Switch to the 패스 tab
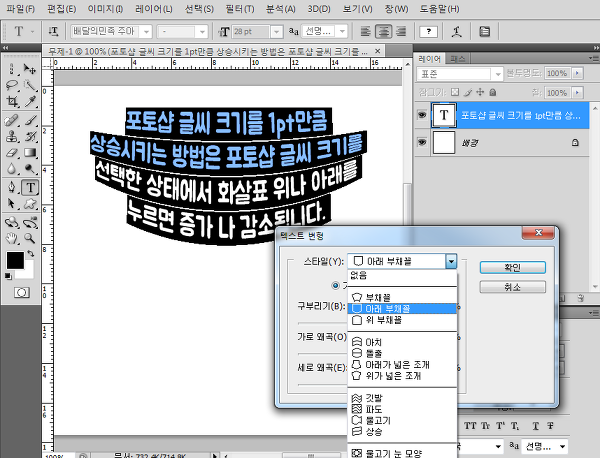 458,59
